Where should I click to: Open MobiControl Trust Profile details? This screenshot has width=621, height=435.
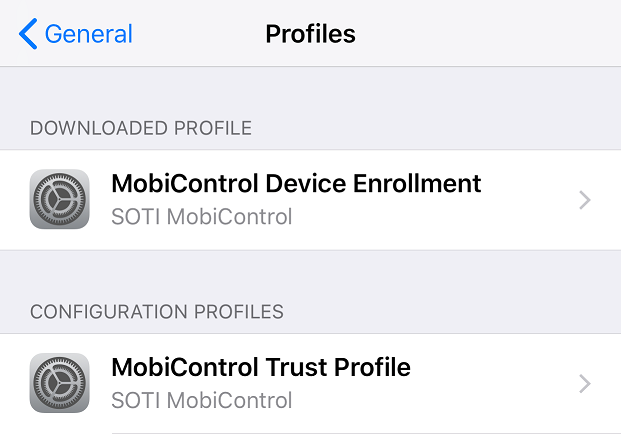(261, 368)
